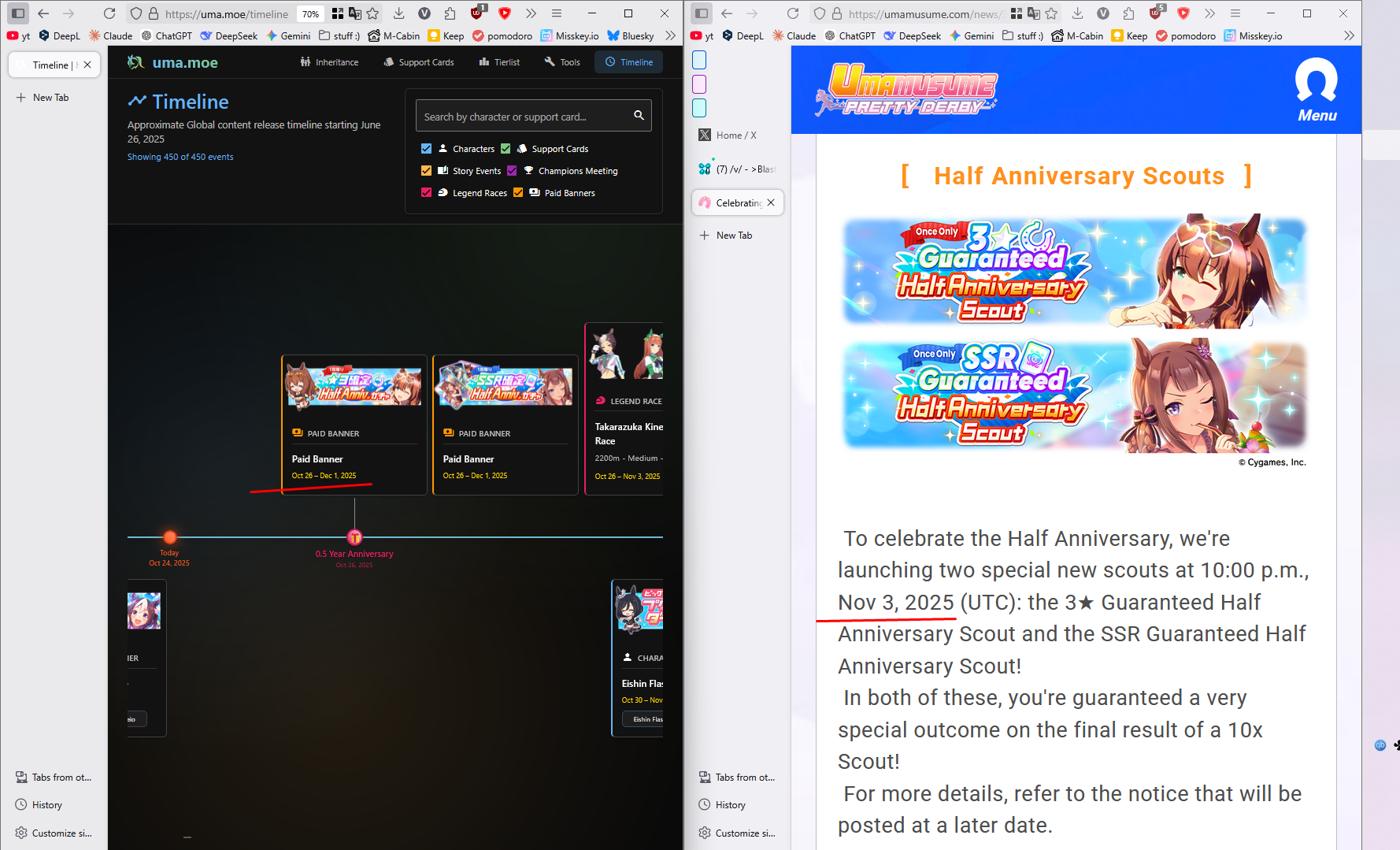Image resolution: width=1400 pixels, height=850 pixels.
Task: Bookmark the uma.moe page with the star
Action: click(372, 13)
